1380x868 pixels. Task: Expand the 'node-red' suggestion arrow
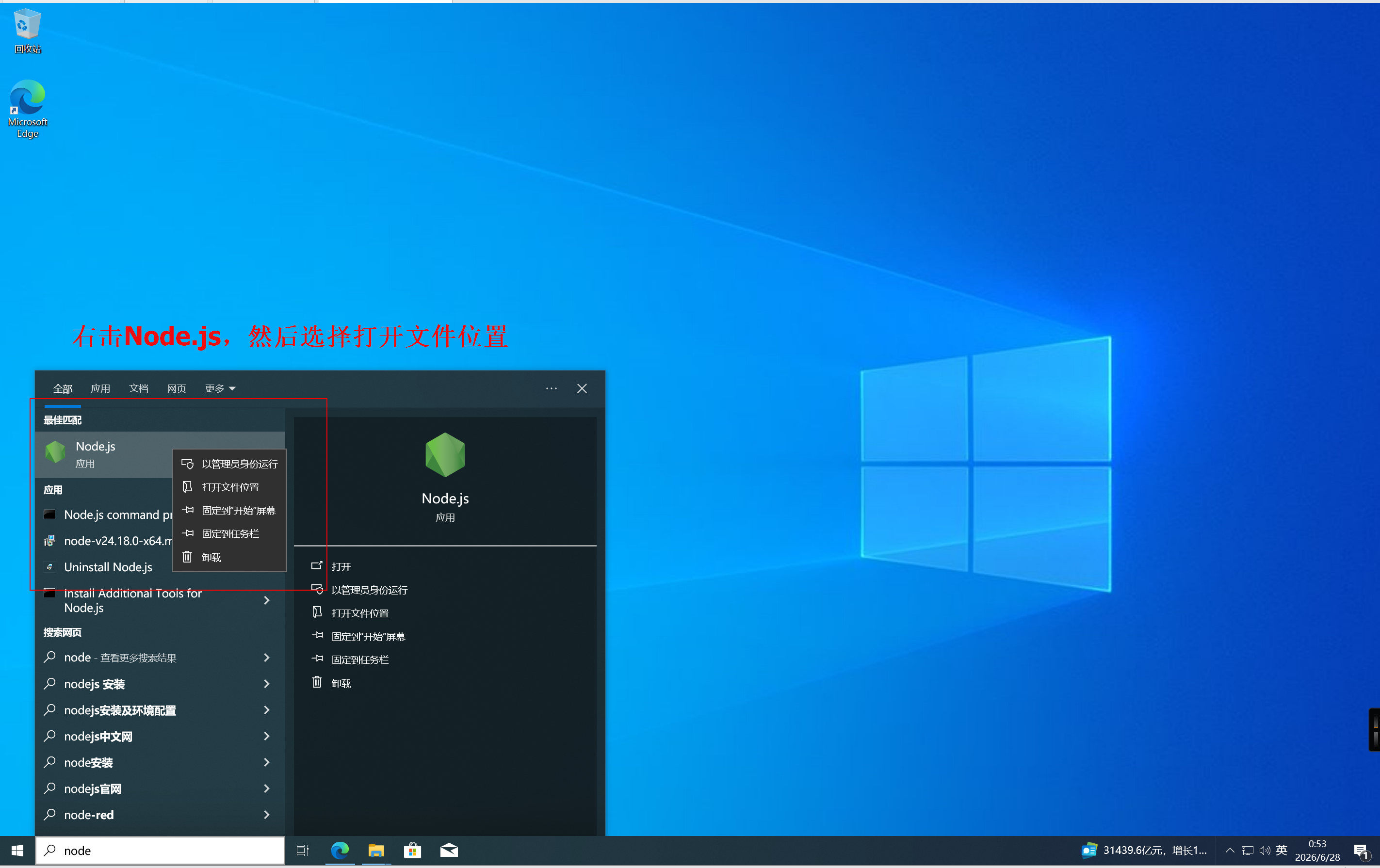point(266,815)
